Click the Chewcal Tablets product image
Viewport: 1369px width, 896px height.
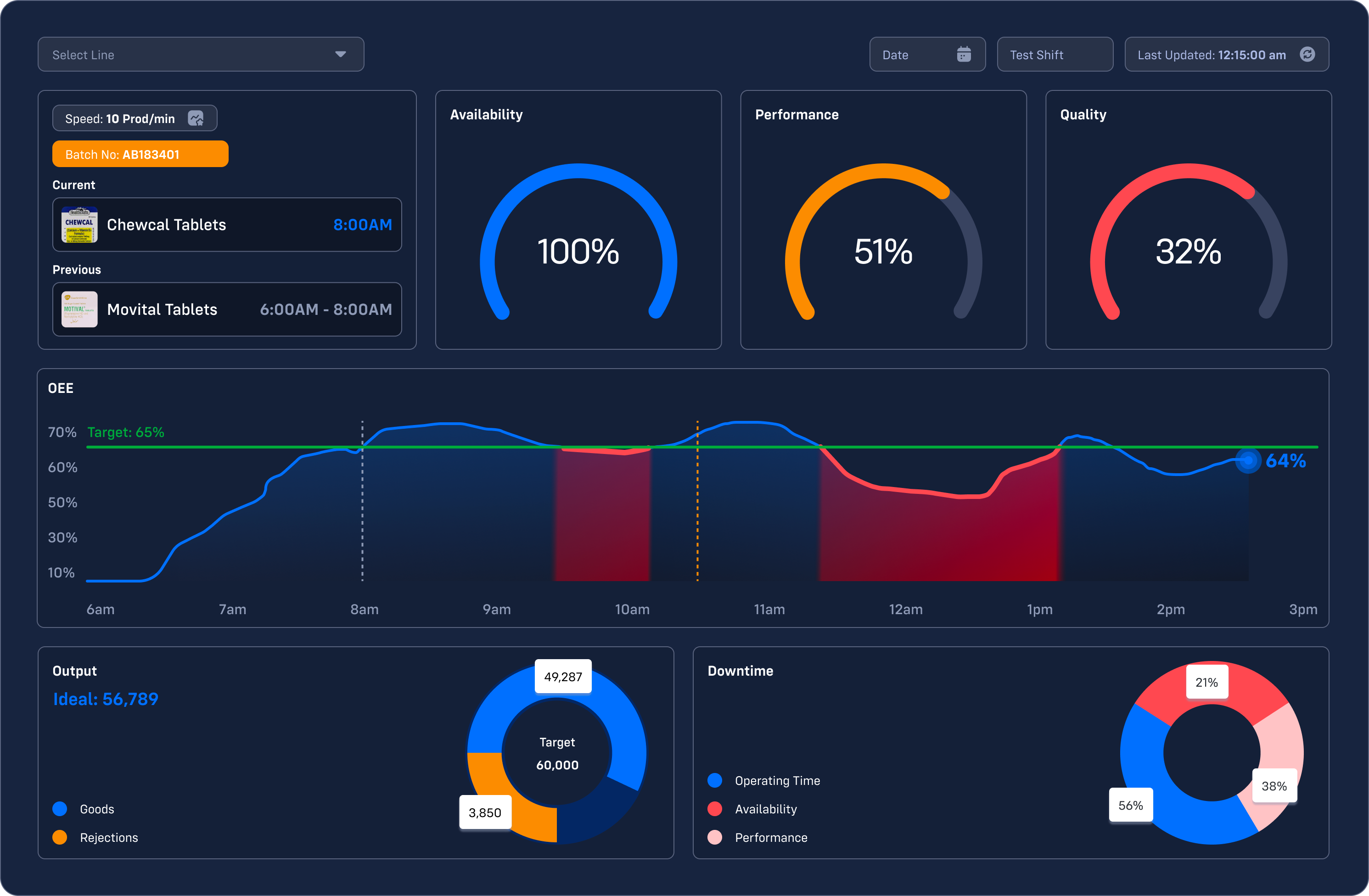(79, 225)
